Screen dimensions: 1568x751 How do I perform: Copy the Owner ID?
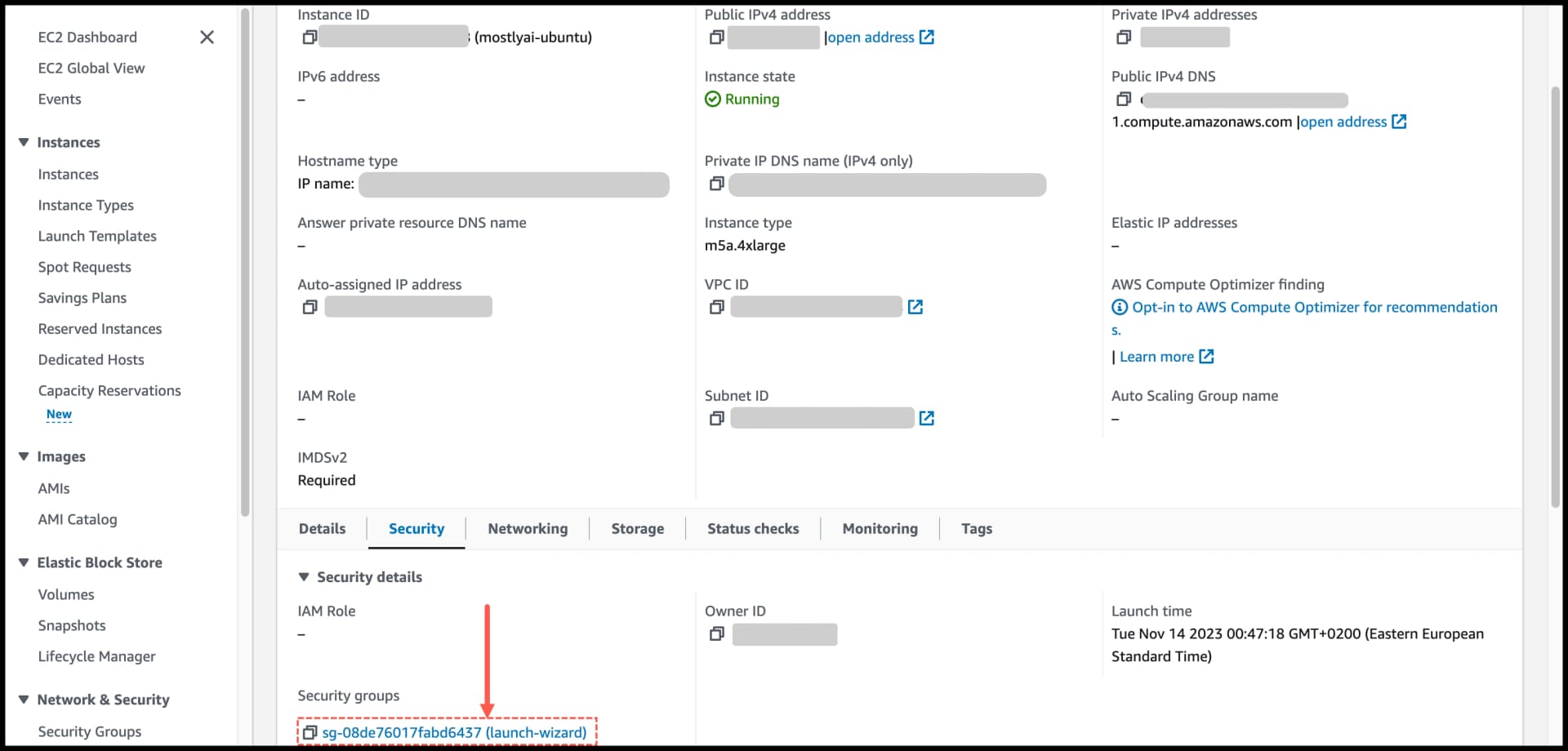pyautogui.click(x=716, y=634)
